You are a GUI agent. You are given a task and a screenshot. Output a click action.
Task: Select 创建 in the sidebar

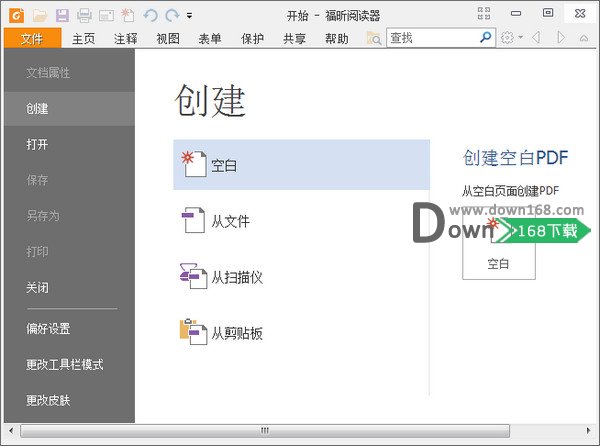(x=69, y=109)
